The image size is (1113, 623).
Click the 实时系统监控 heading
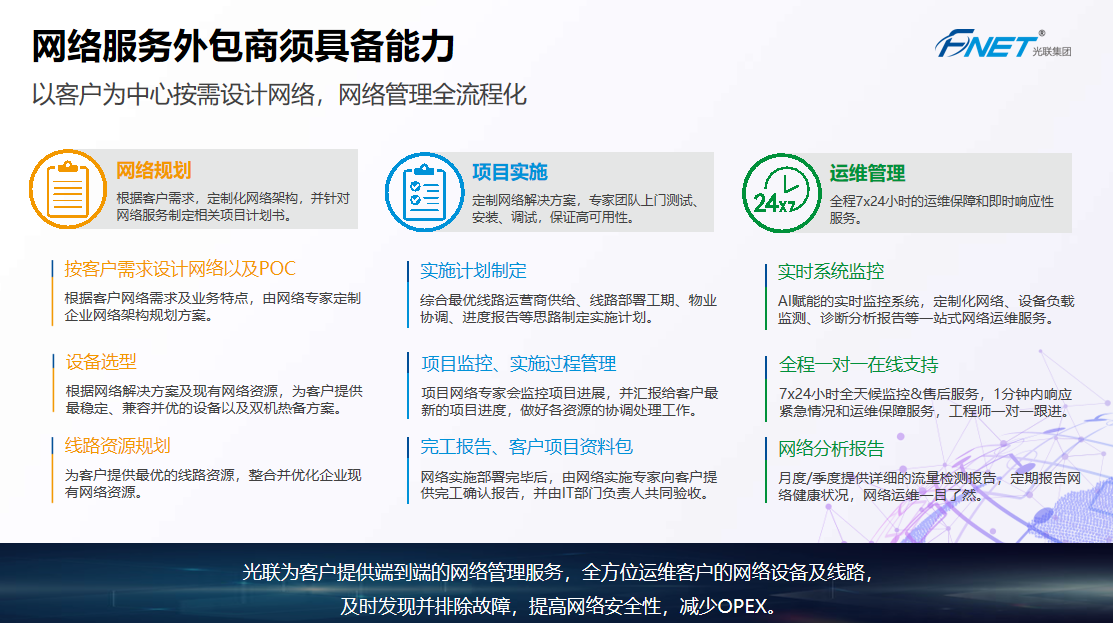[831, 272]
